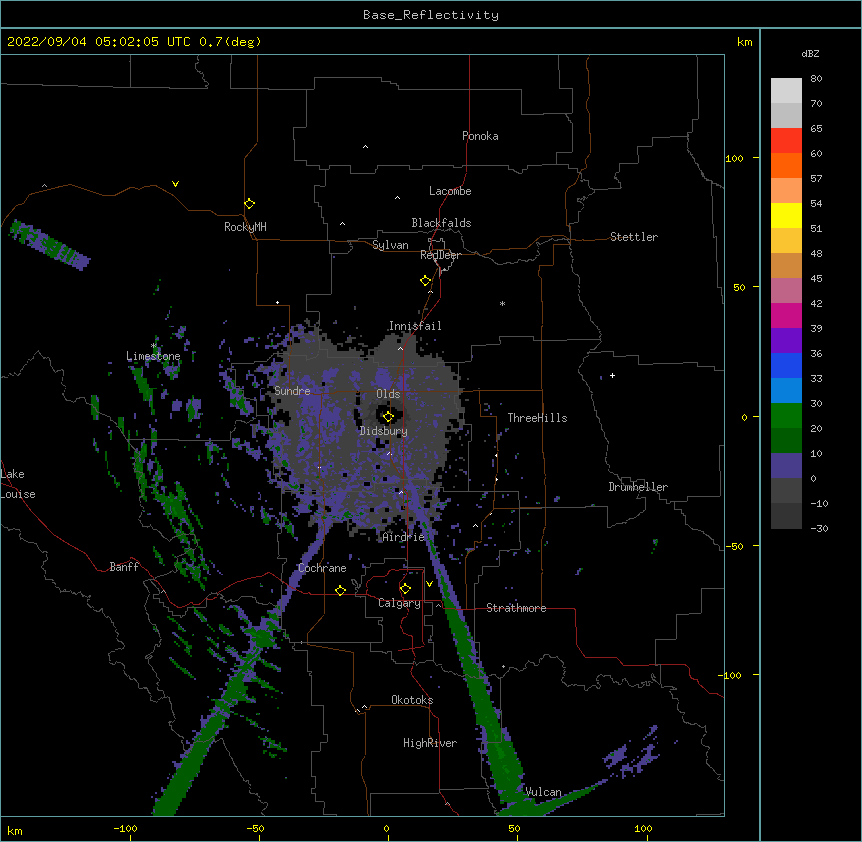
Task: Click the yellow diamond marker at Olds radar site
Action: click(388, 417)
